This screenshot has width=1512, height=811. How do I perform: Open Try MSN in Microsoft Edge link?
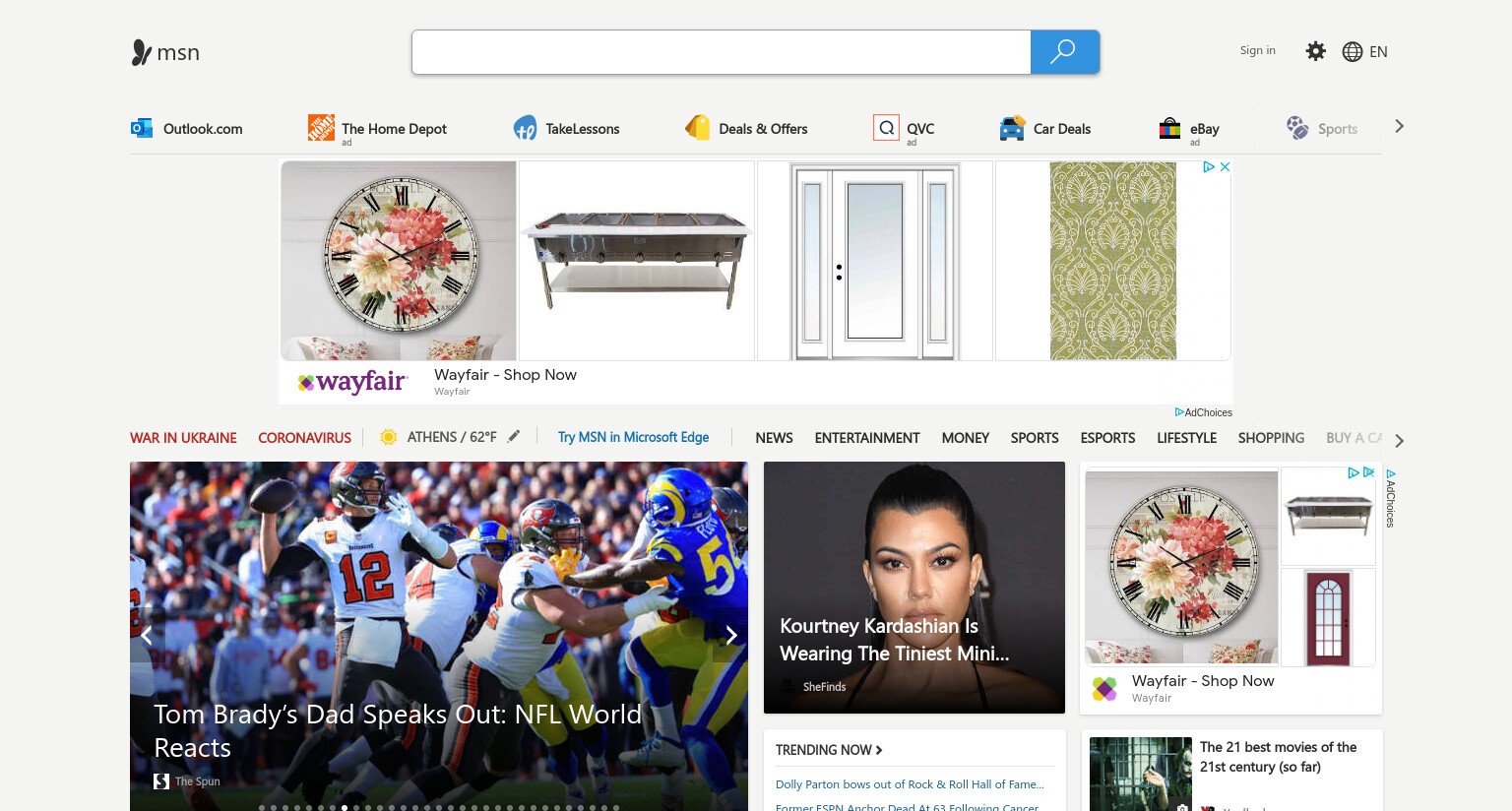pos(633,437)
